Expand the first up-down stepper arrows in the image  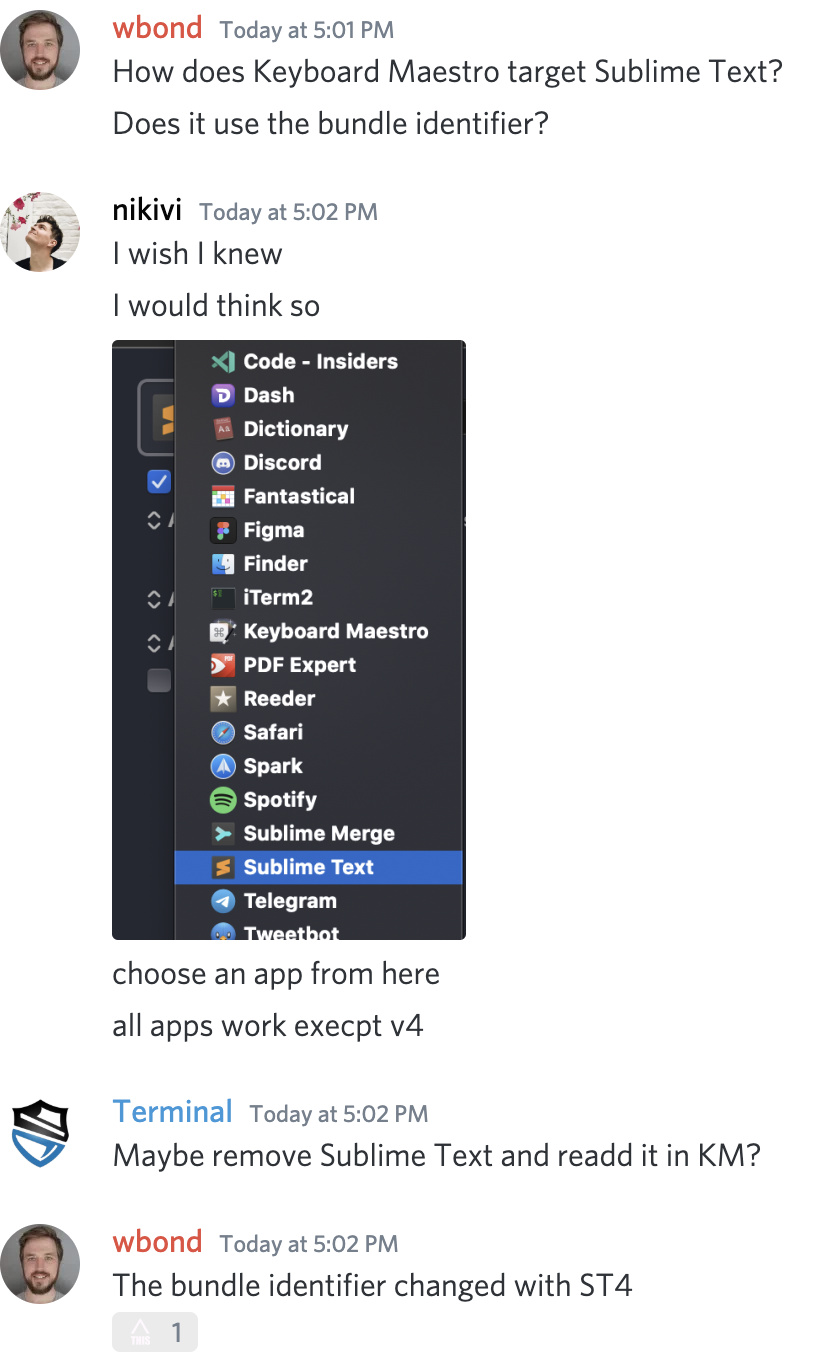coord(154,520)
